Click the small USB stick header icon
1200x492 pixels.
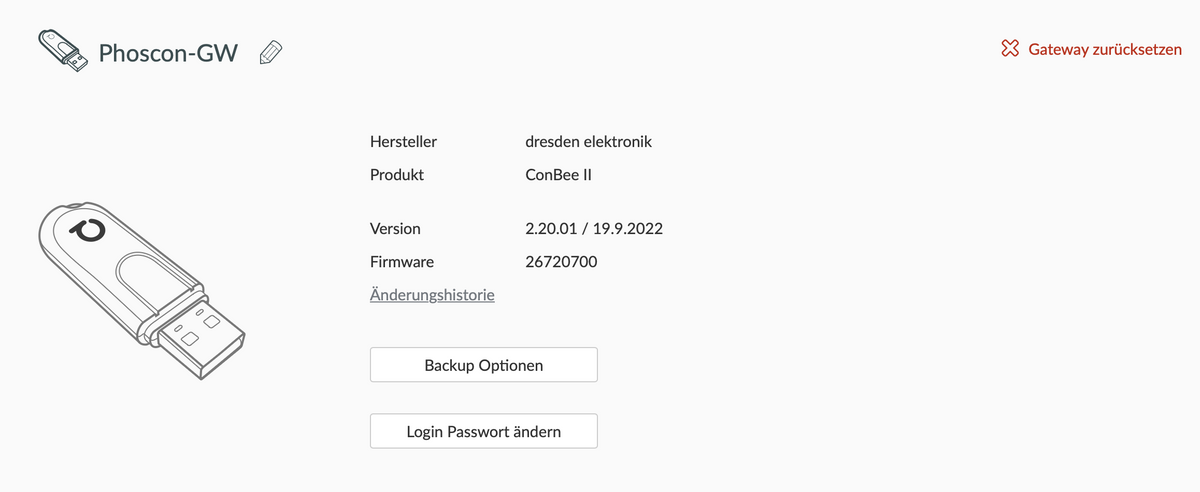[x=62, y=50]
